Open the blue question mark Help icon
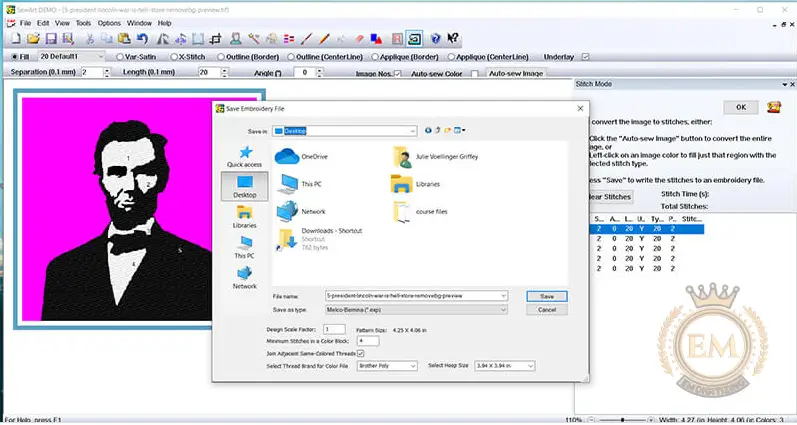 pyautogui.click(x=436, y=39)
